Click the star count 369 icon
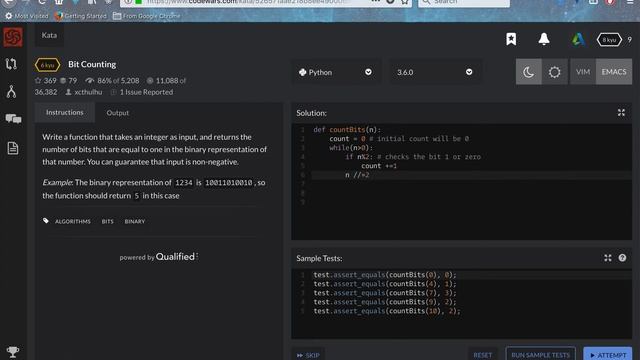The height and width of the screenshot is (360, 640). [38, 80]
